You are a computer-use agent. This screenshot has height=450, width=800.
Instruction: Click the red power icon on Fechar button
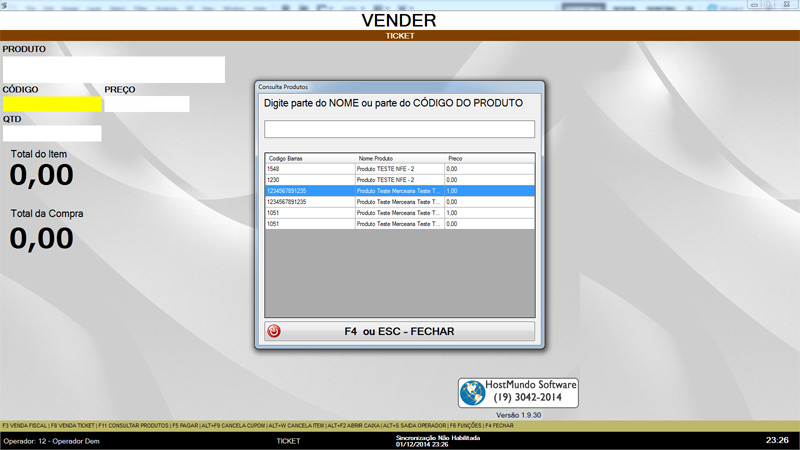[x=275, y=331]
